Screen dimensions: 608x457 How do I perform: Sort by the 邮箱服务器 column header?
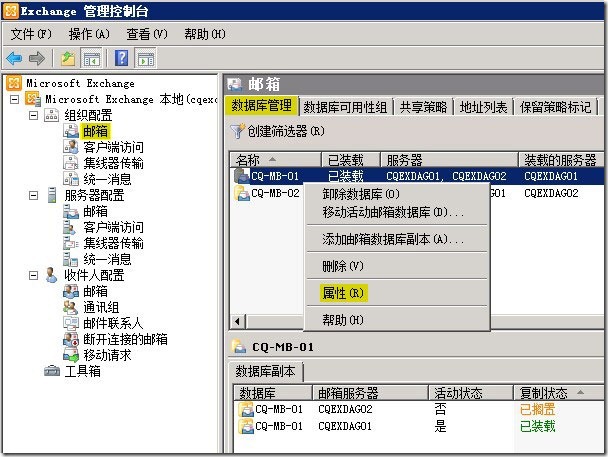point(370,393)
